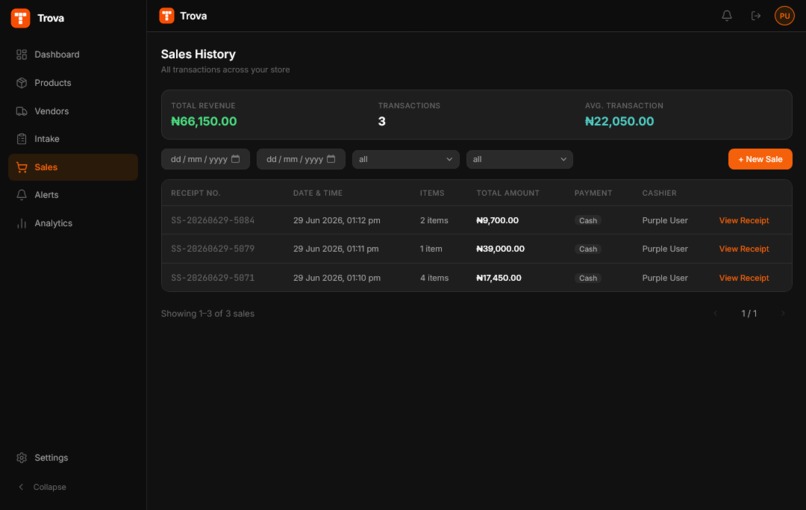The width and height of the screenshot is (806, 510).
Task: Click the 'Showing 1–3 of 3 sales' text
Action: point(208,313)
